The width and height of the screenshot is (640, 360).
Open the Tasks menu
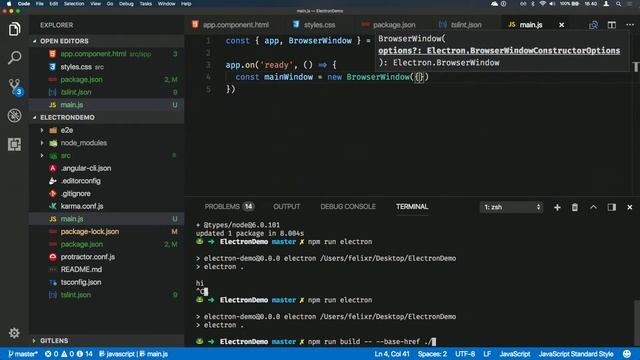pyautogui.click(x=145, y=4)
